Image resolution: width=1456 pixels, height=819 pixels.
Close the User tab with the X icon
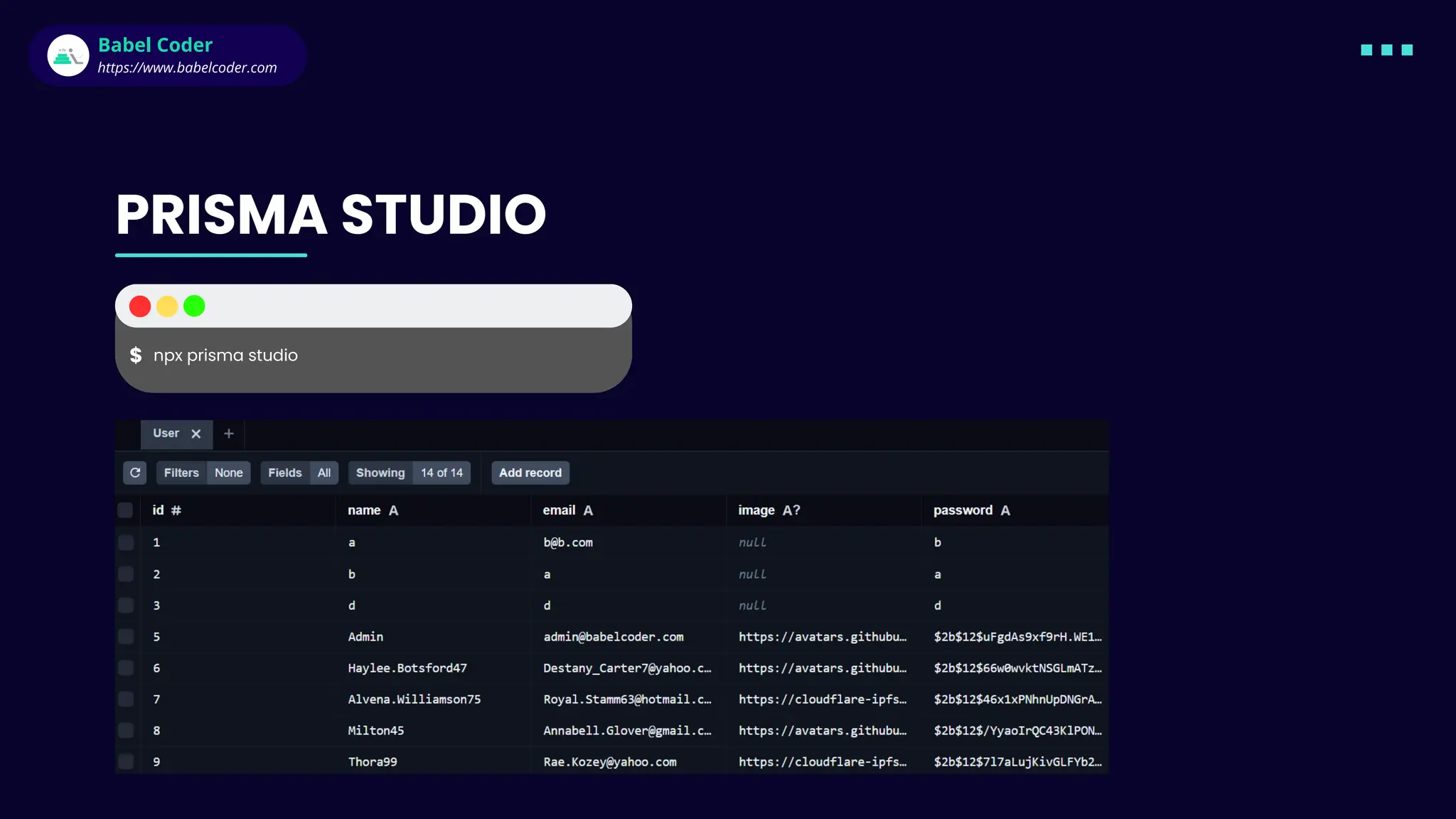(196, 434)
